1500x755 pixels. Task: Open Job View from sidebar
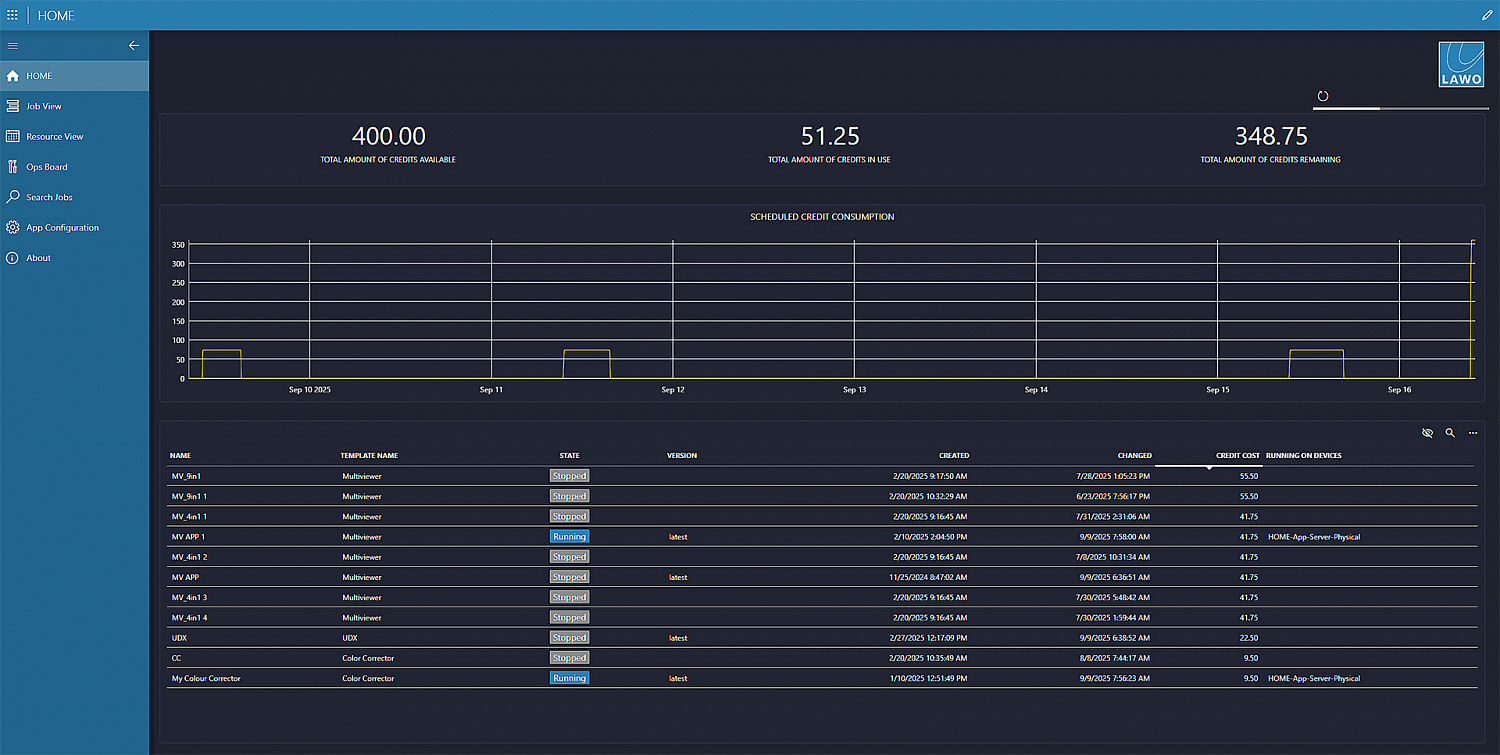tap(44, 106)
